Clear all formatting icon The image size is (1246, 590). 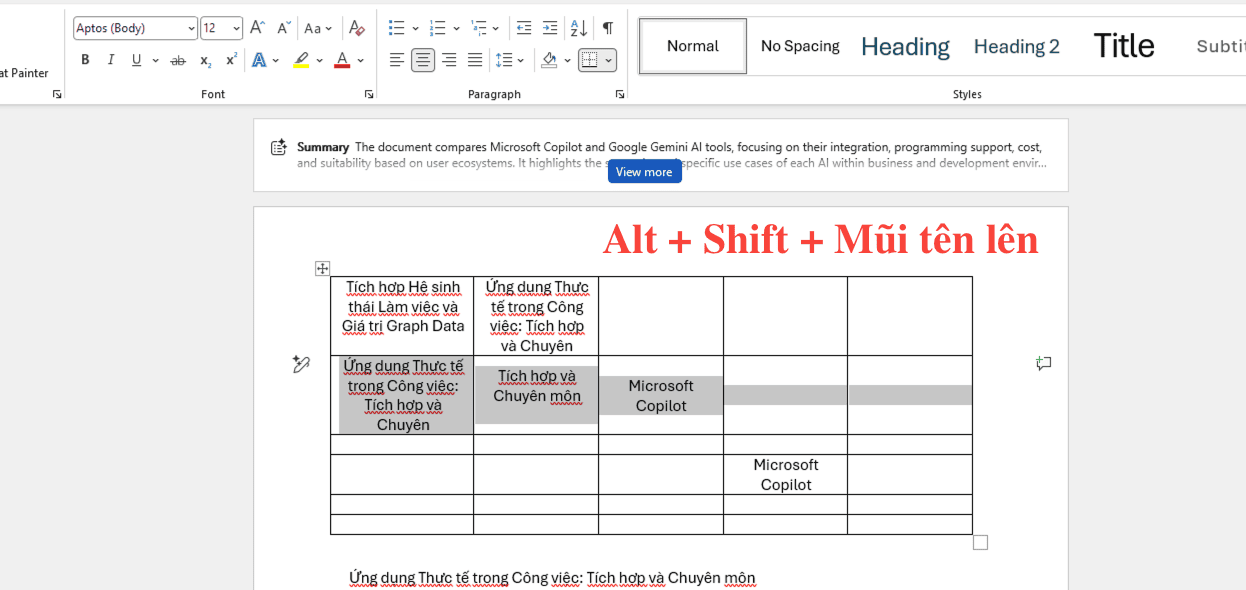click(x=357, y=28)
